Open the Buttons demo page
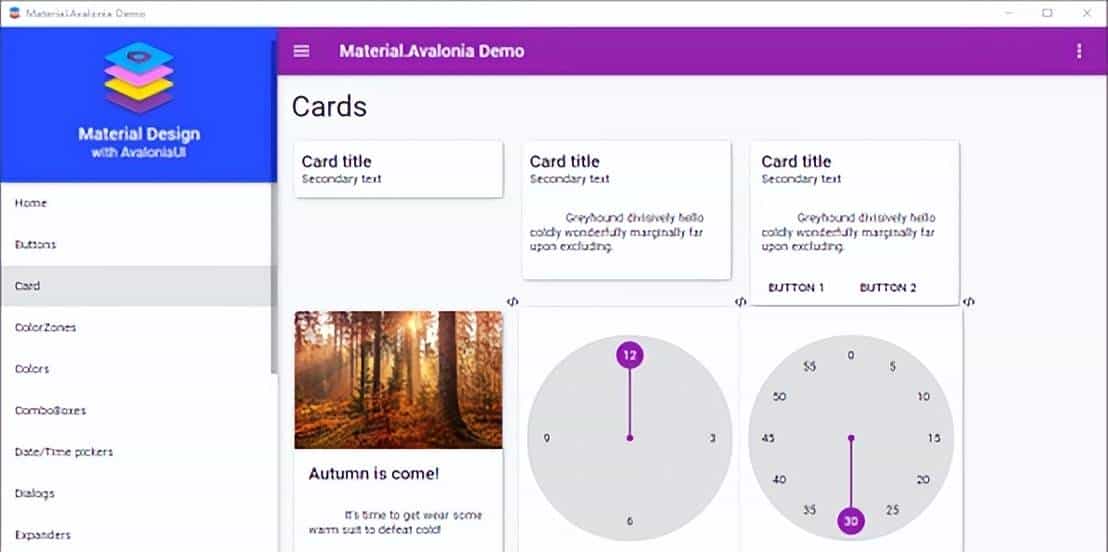 (x=36, y=244)
